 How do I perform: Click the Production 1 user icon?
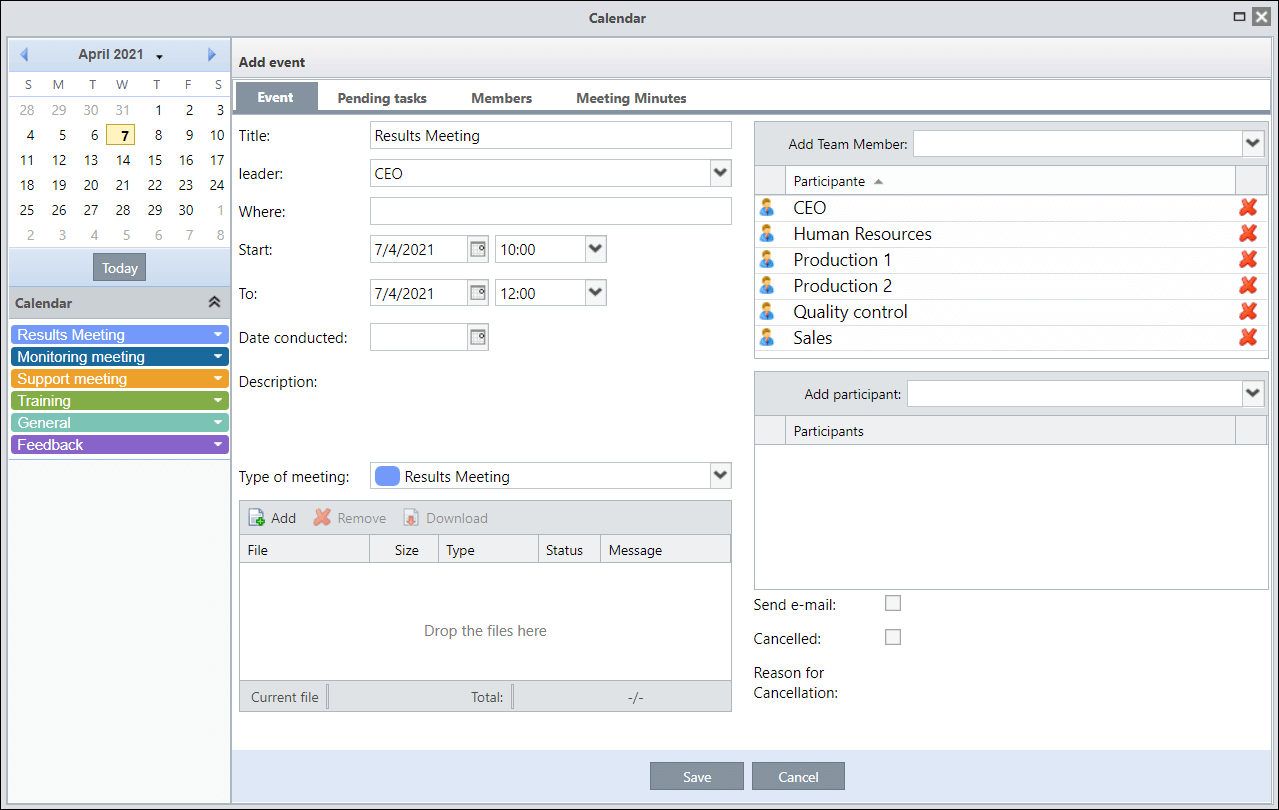pyautogui.click(x=767, y=260)
